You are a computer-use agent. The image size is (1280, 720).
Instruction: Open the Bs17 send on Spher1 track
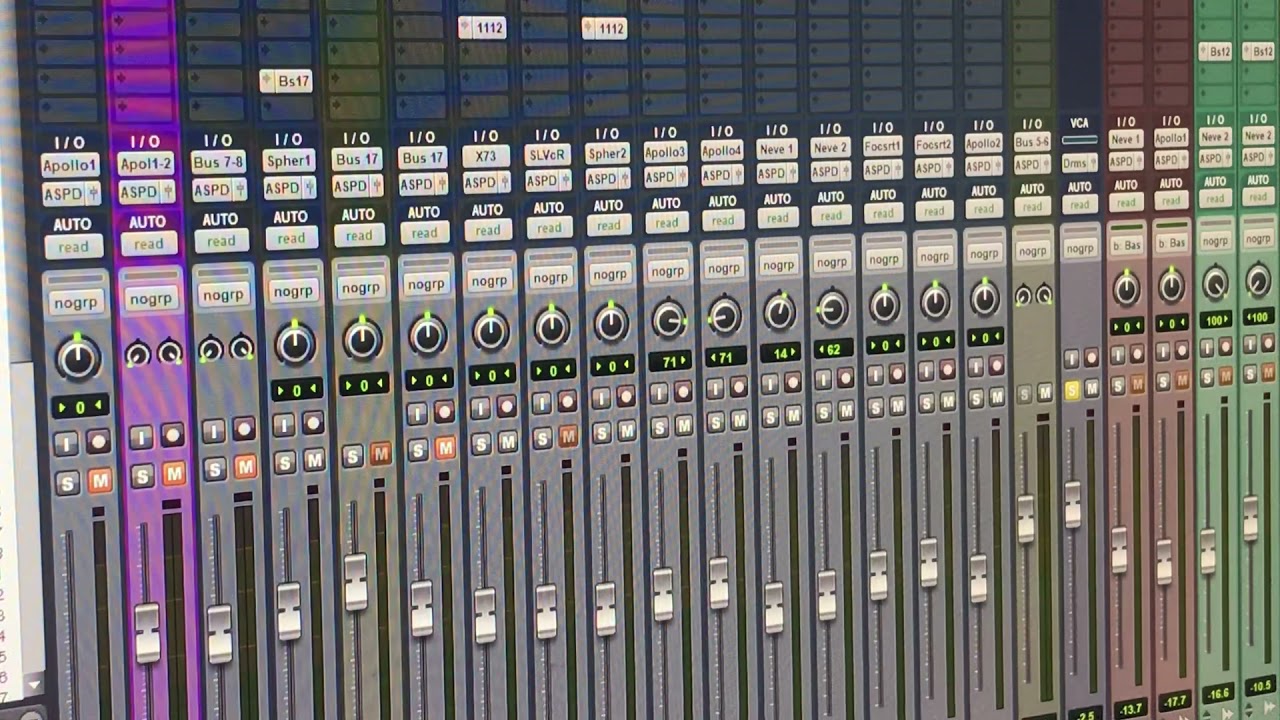coord(286,81)
